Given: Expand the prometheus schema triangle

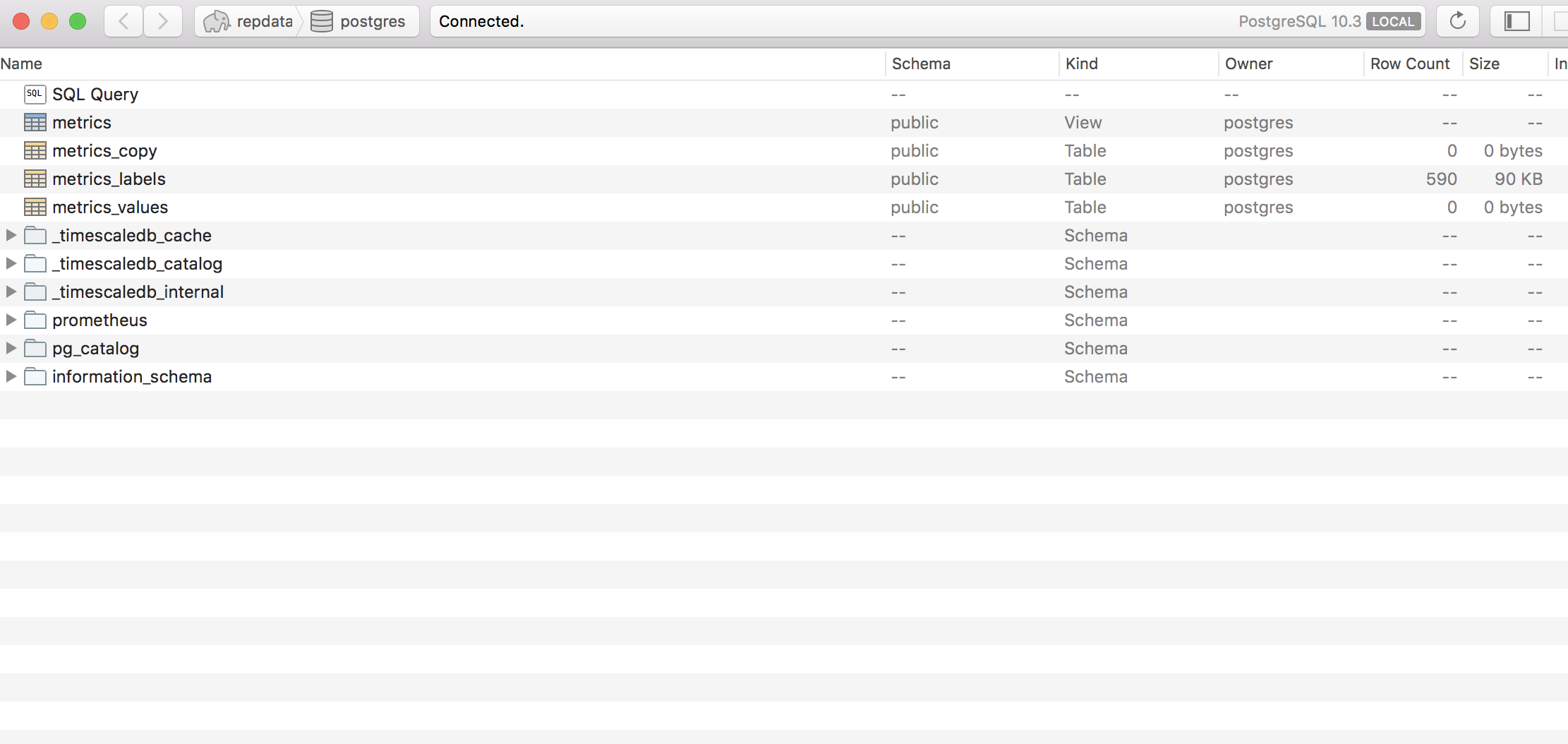Looking at the screenshot, I should tap(11, 320).
